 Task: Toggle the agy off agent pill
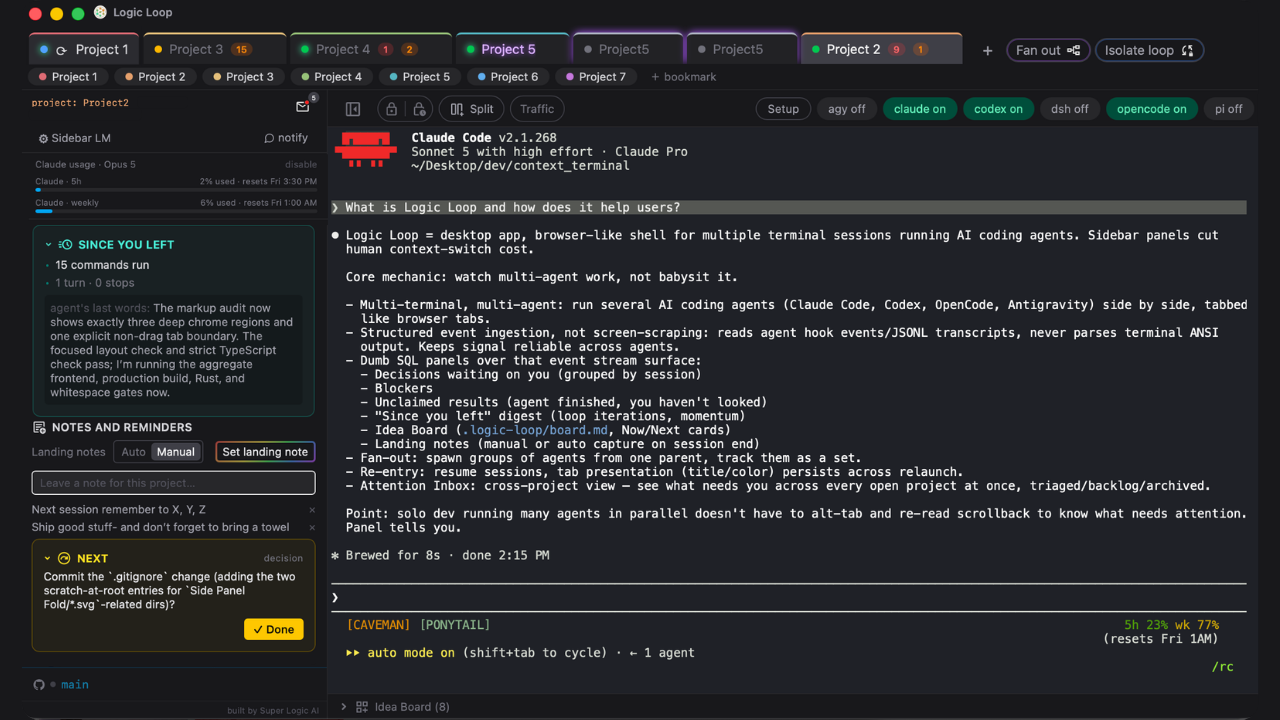point(847,109)
